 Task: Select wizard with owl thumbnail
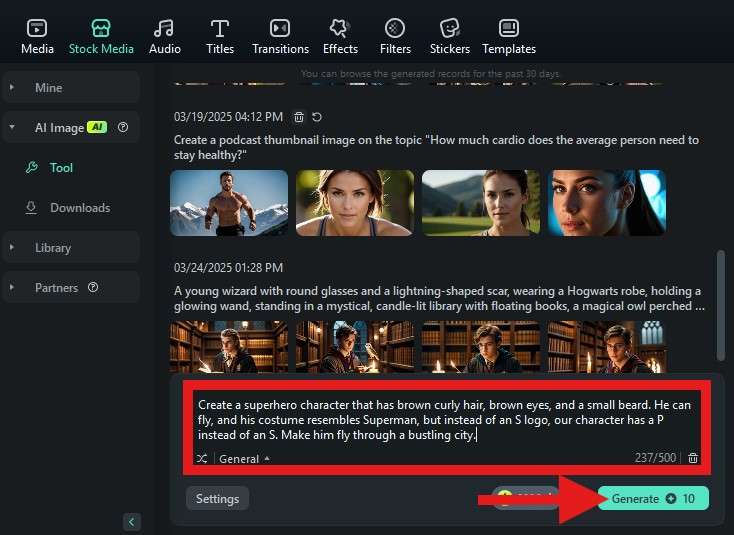(x=355, y=347)
